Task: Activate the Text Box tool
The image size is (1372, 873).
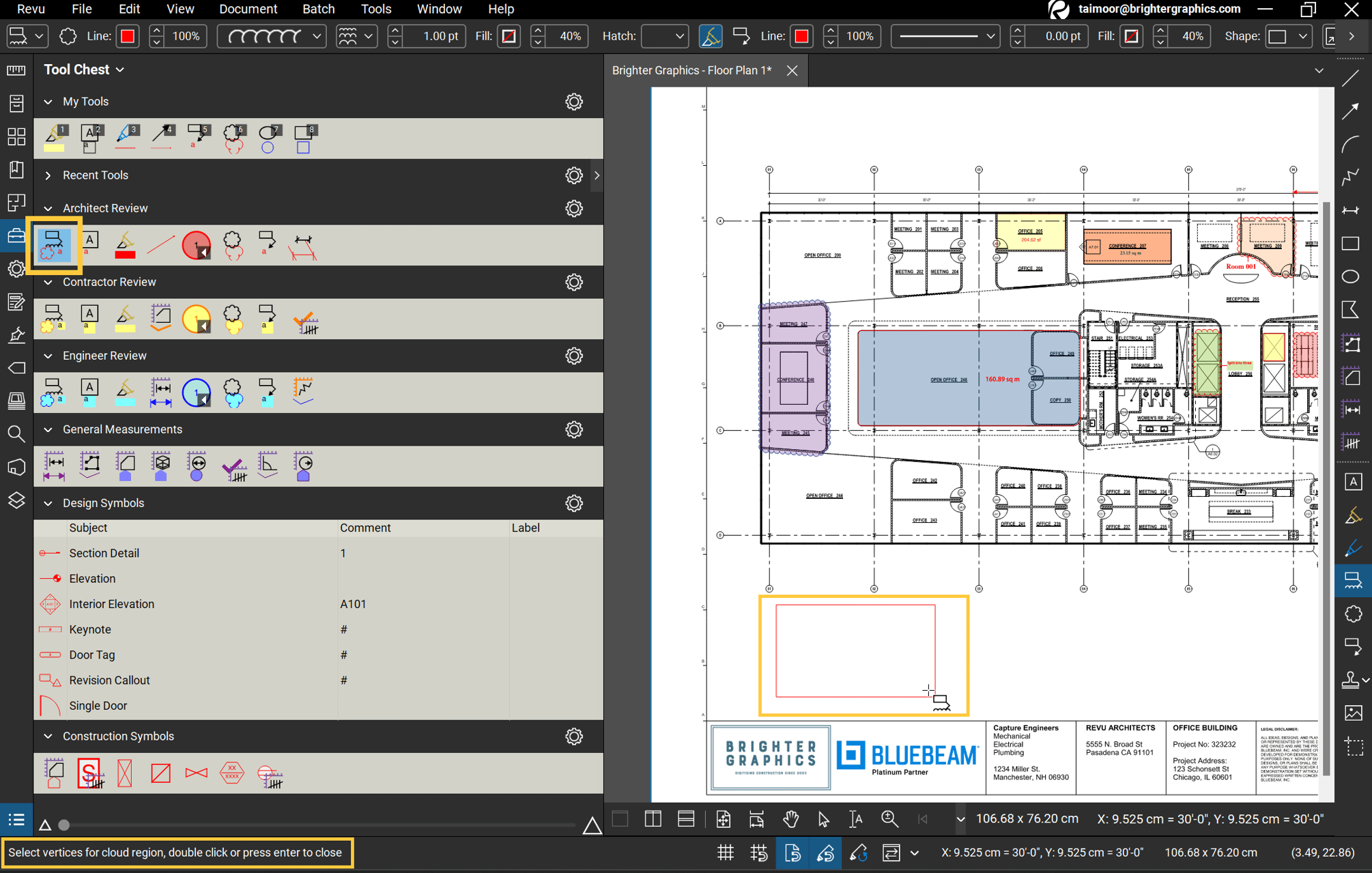Action: tap(1353, 481)
